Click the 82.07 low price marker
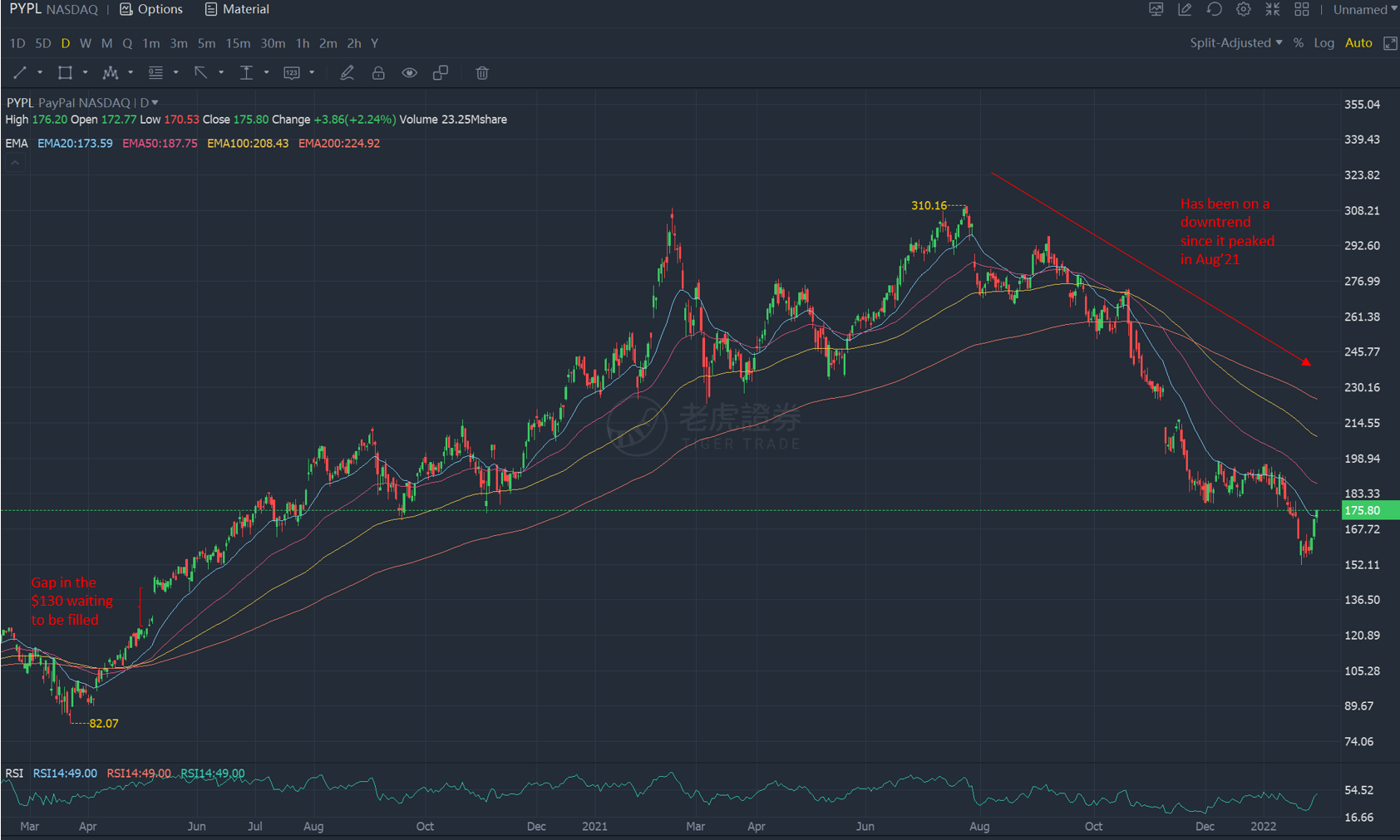Viewport: 1400px width, 840px height. pos(104,724)
